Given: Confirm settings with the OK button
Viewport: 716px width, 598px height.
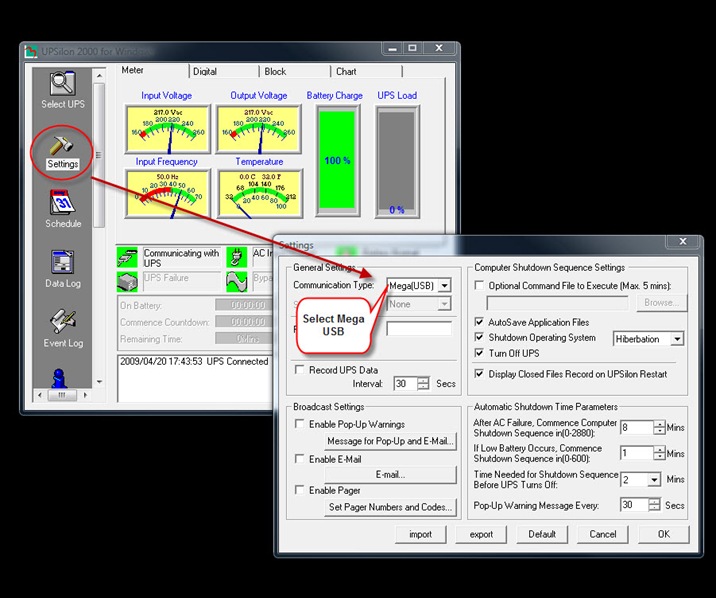Looking at the screenshot, I should pyautogui.click(x=664, y=534).
